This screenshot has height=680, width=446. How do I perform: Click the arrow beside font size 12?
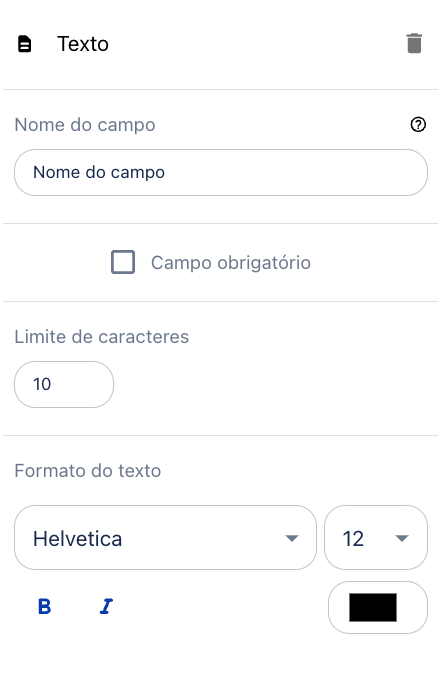click(x=402, y=539)
